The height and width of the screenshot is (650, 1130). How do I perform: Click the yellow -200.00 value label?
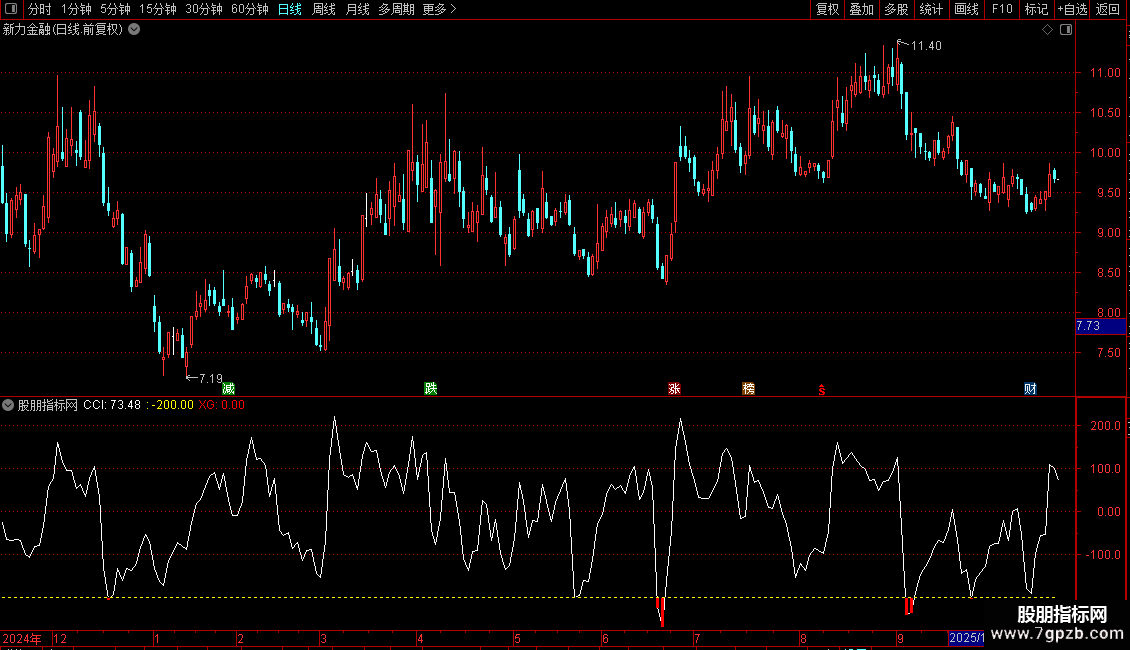172,405
